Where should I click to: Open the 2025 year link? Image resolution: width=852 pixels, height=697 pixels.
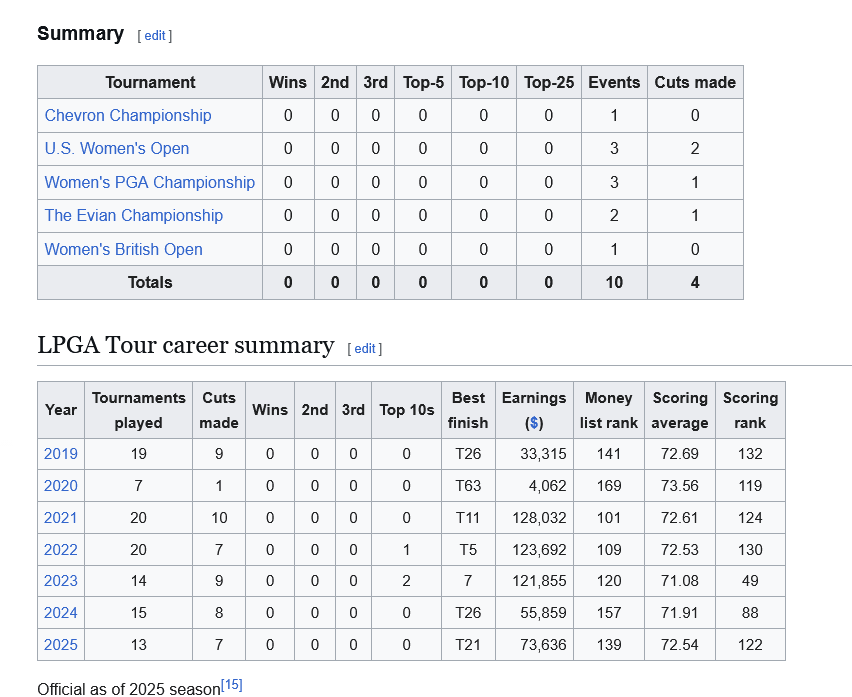coord(61,645)
